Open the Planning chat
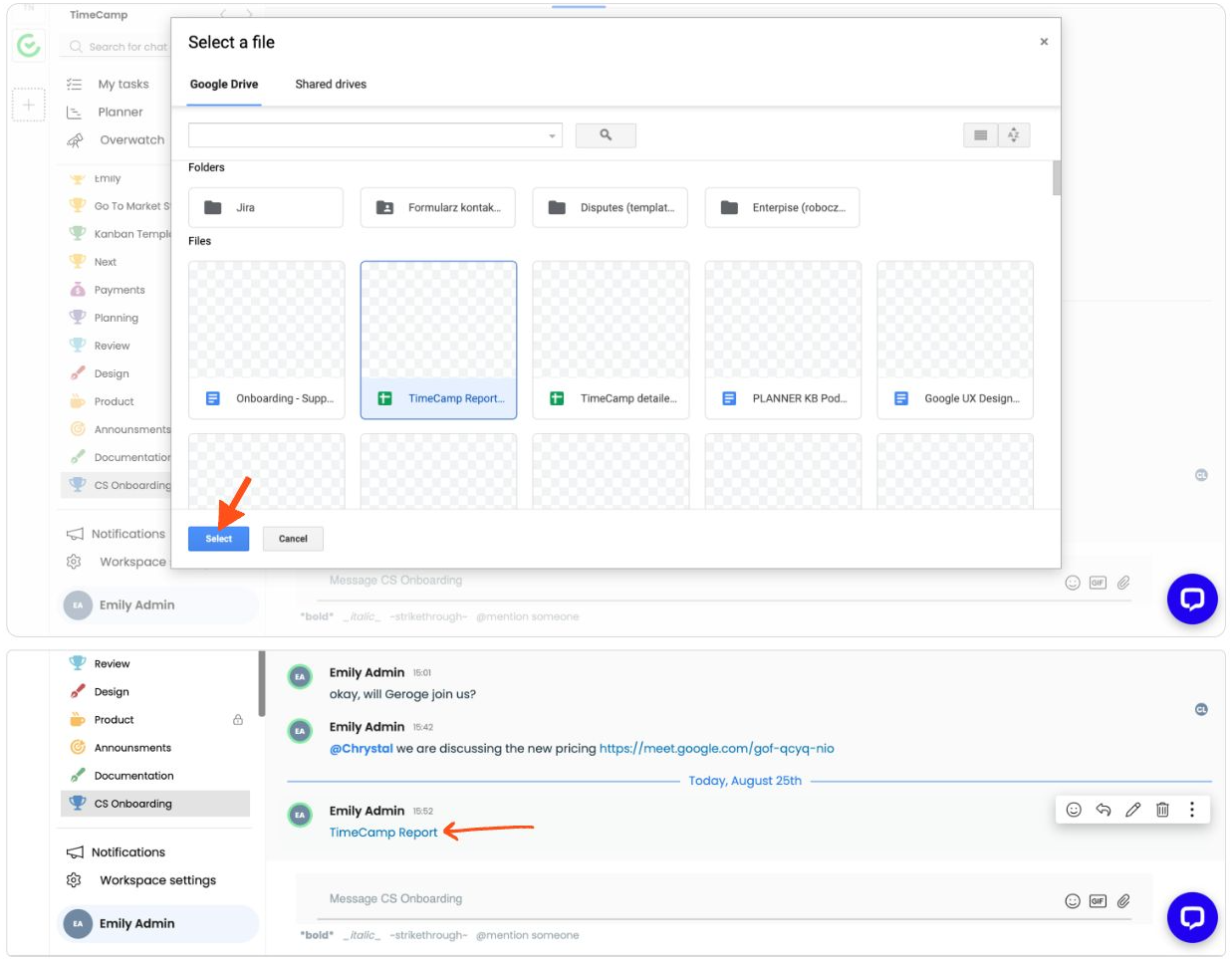 click(116, 318)
